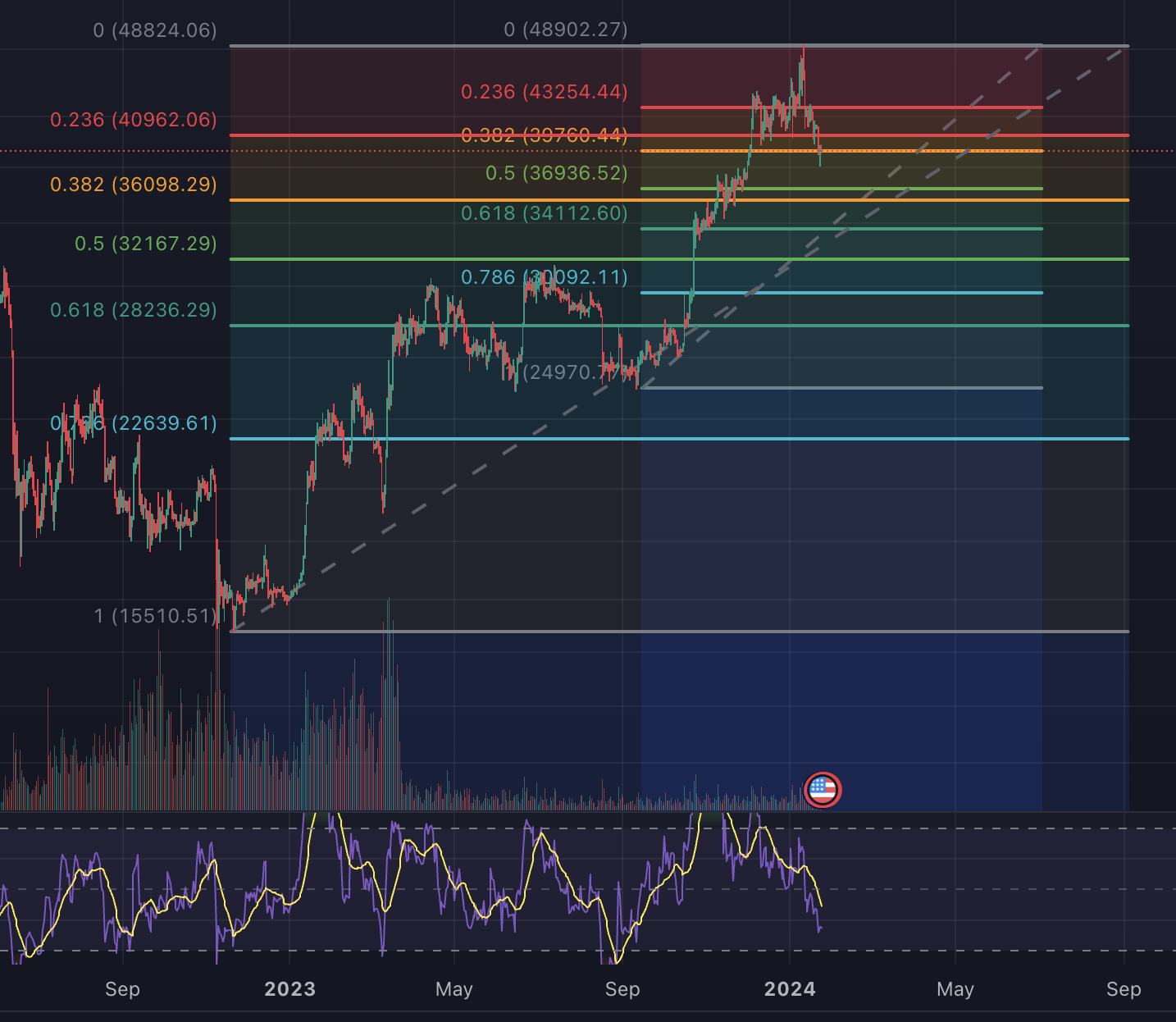Click the 2023 label on time axis
This screenshot has width=1176, height=1022.
click(289, 989)
